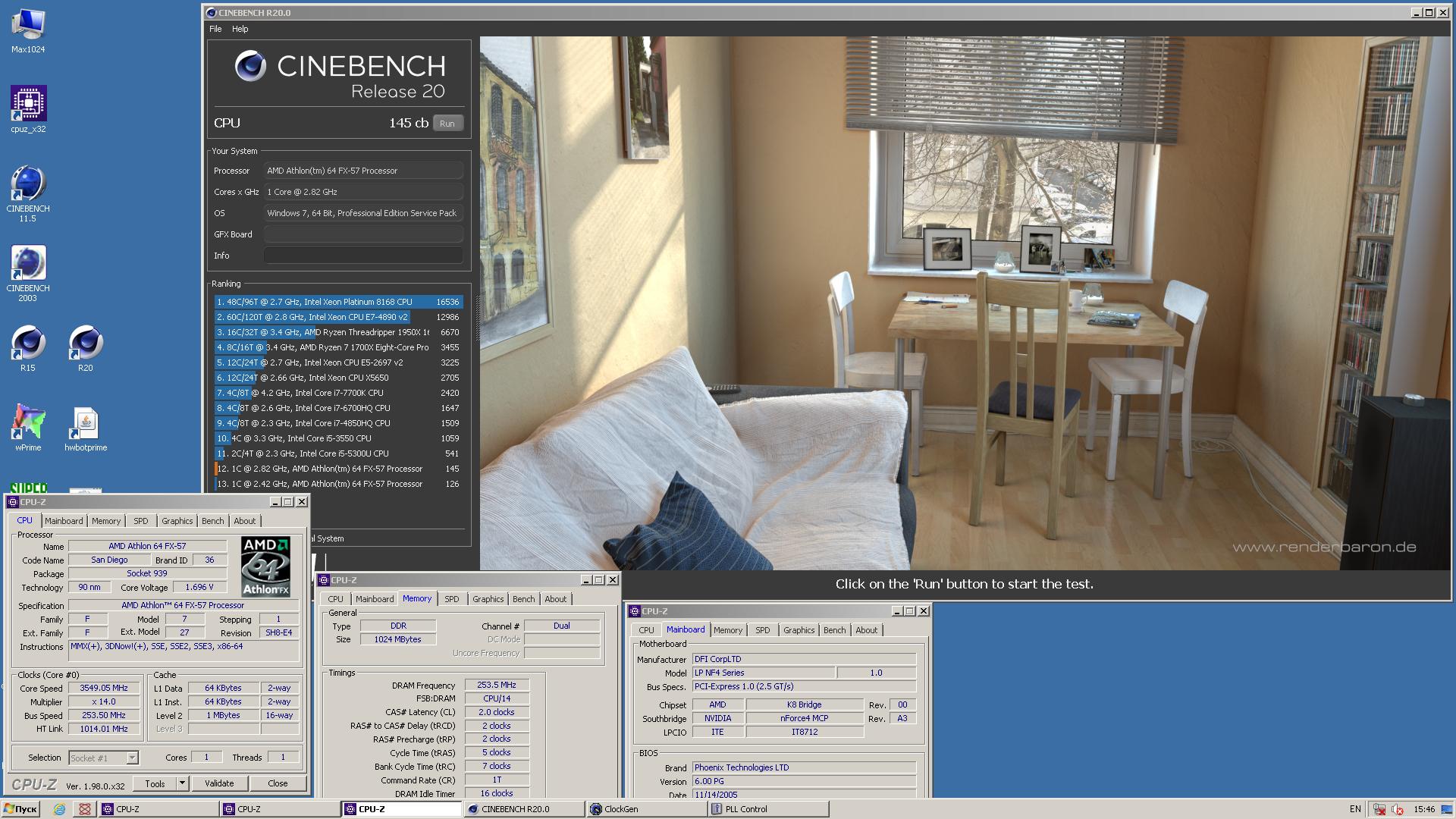Open Bench tab in CPU-Z CPU window

click(x=213, y=521)
